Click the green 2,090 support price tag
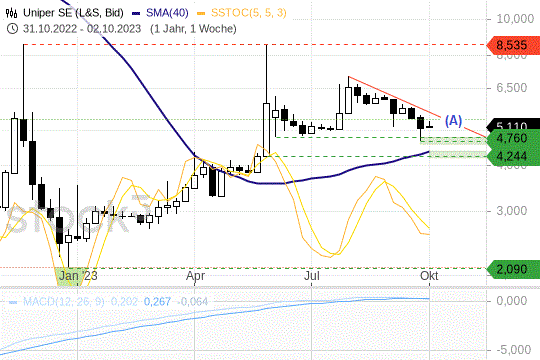The height and width of the screenshot is (360, 540). tap(513, 269)
